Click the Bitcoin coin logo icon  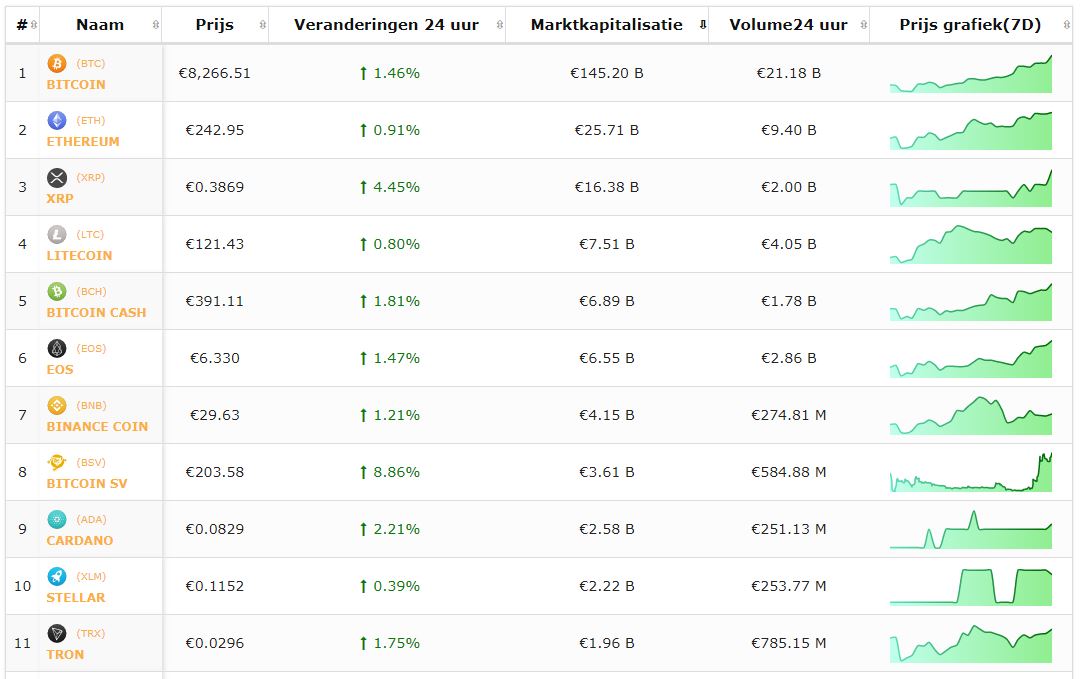57,64
